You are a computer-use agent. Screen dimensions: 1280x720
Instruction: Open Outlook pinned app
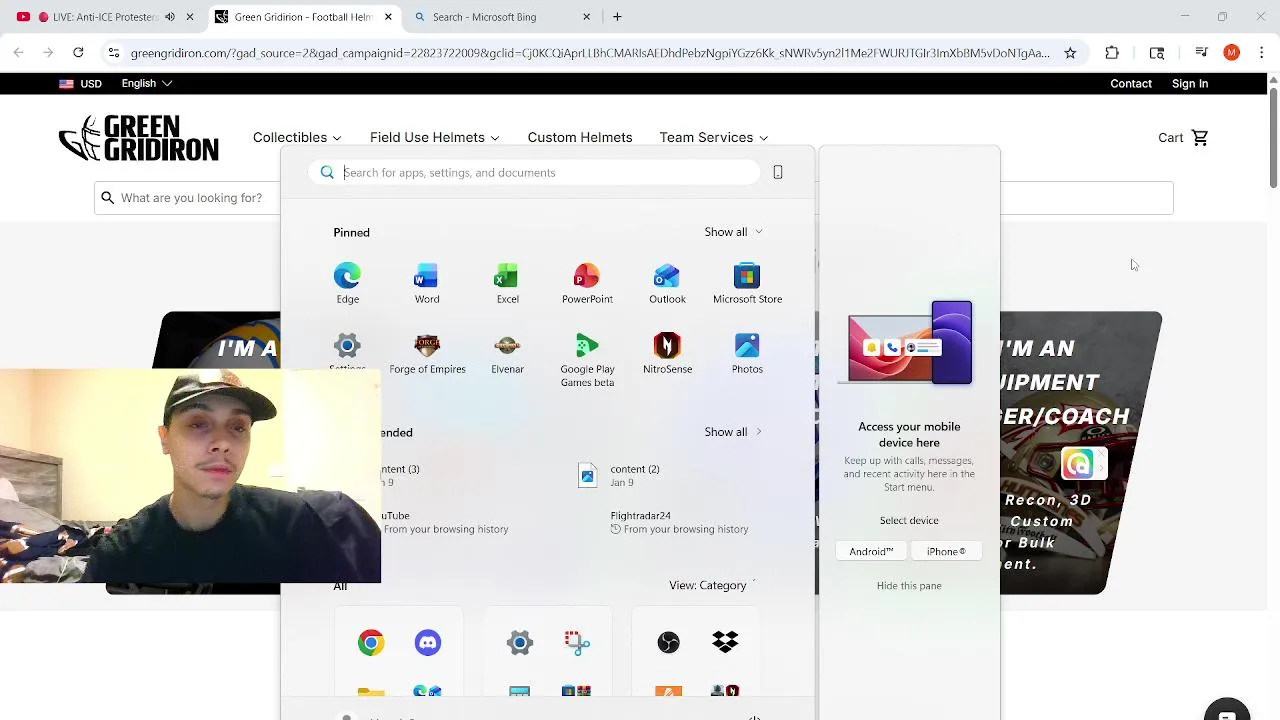click(667, 283)
